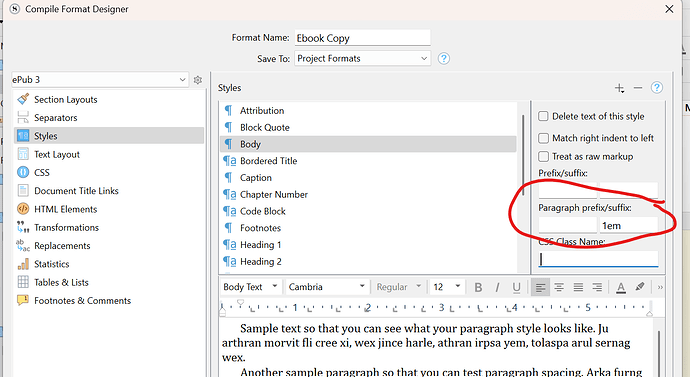Toggle underline formatting
The width and height of the screenshot is (690, 377).
(516, 287)
